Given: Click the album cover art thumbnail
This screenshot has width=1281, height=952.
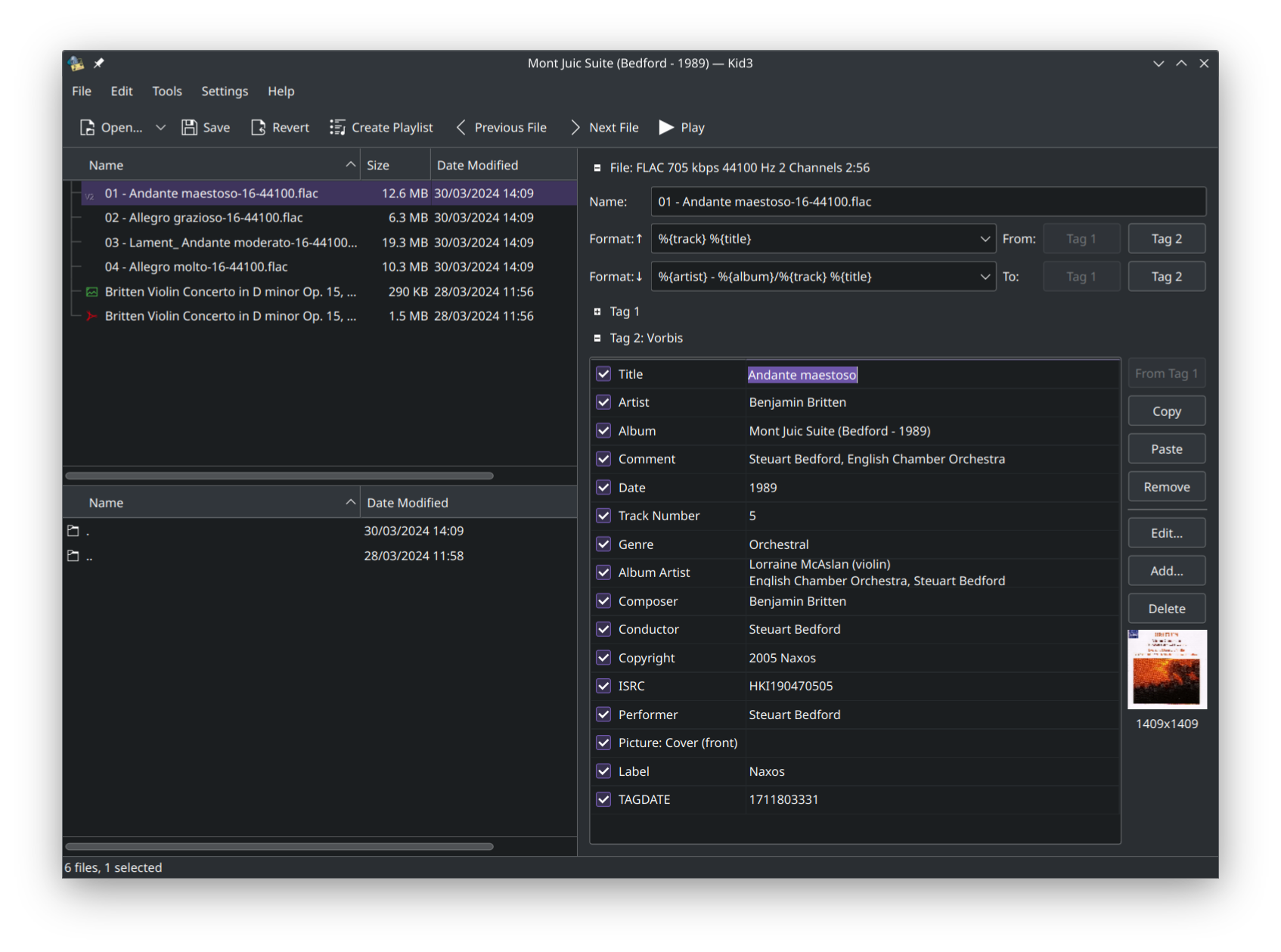Looking at the screenshot, I should [1167, 669].
